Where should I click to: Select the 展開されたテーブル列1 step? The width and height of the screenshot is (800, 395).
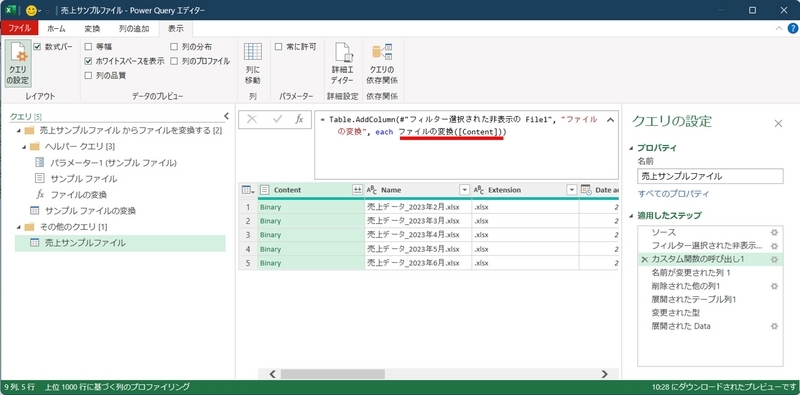tap(693, 299)
